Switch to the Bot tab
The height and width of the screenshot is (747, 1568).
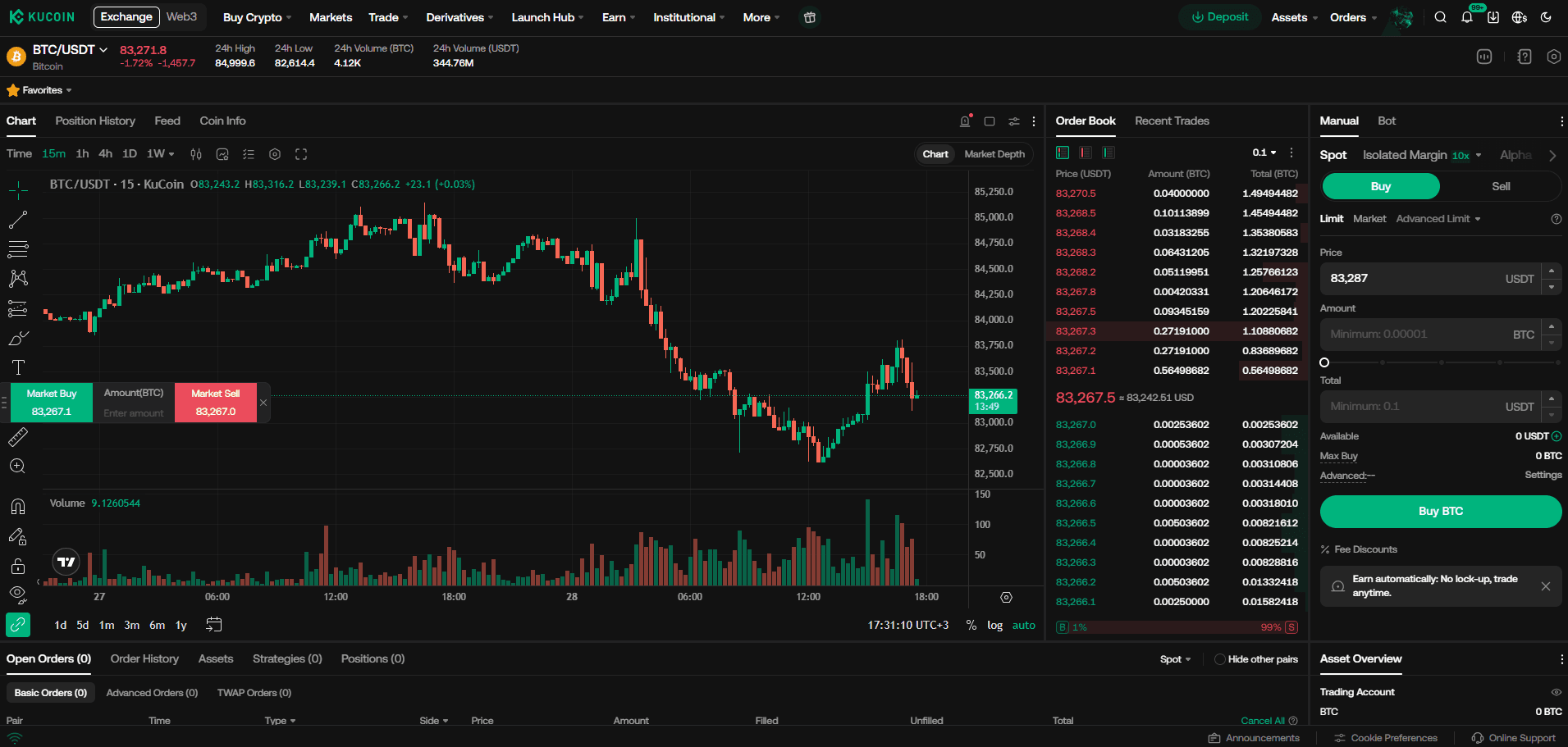coord(1387,121)
